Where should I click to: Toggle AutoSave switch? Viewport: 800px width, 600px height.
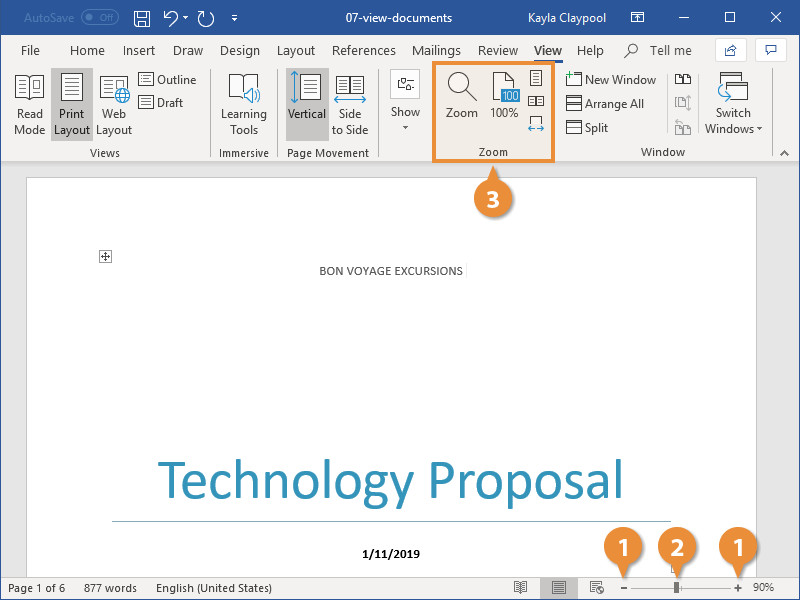[99, 18]
